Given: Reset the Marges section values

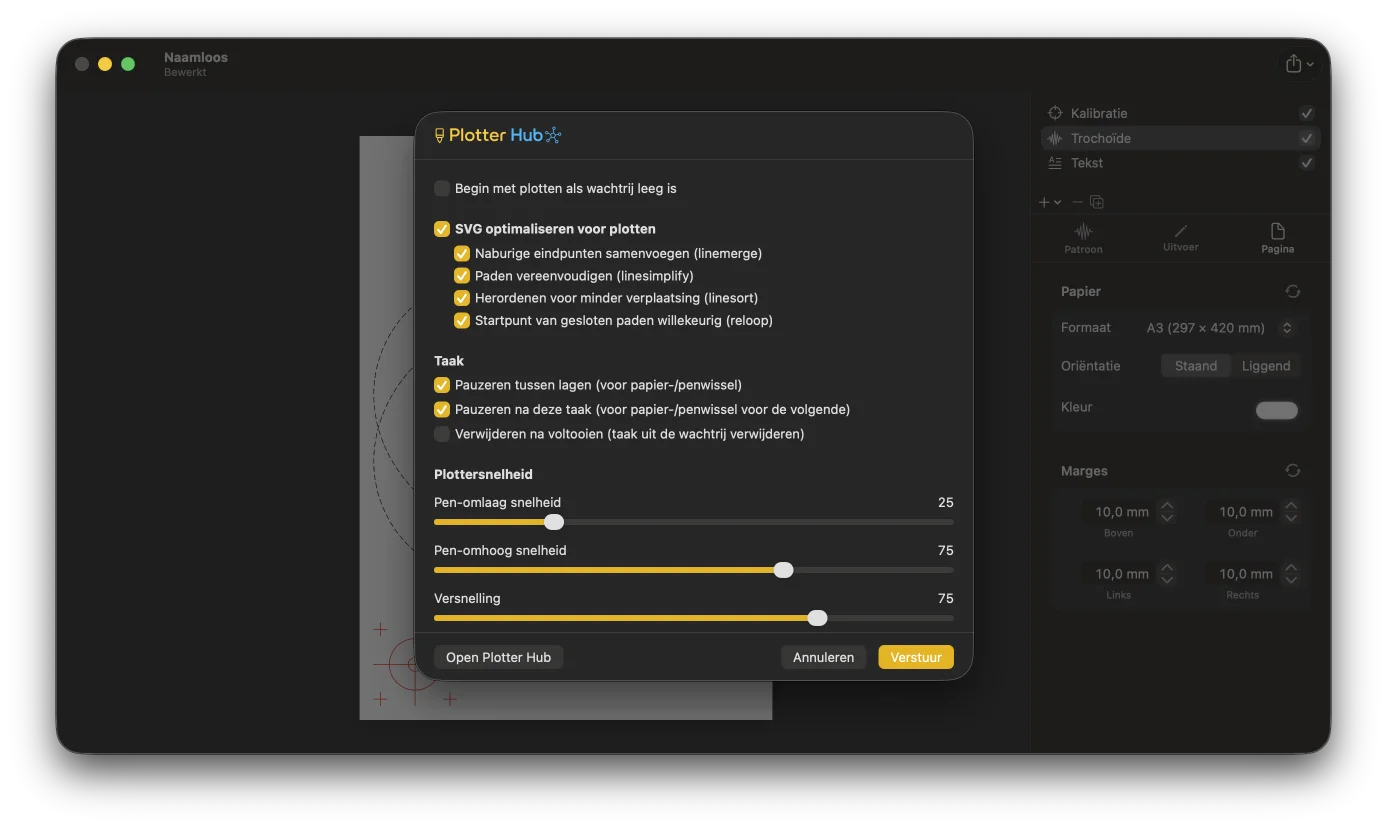Looking at the screenshot, I should coord(1293,471).
